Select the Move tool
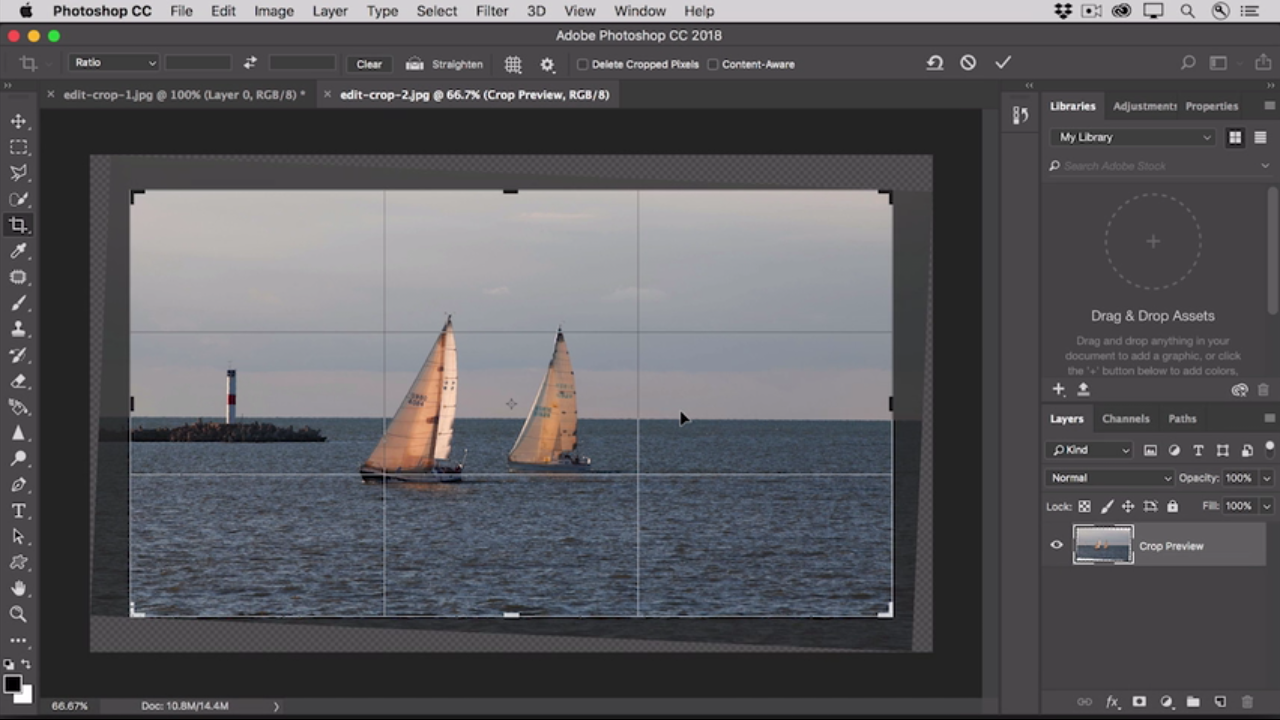 [19, 121]
